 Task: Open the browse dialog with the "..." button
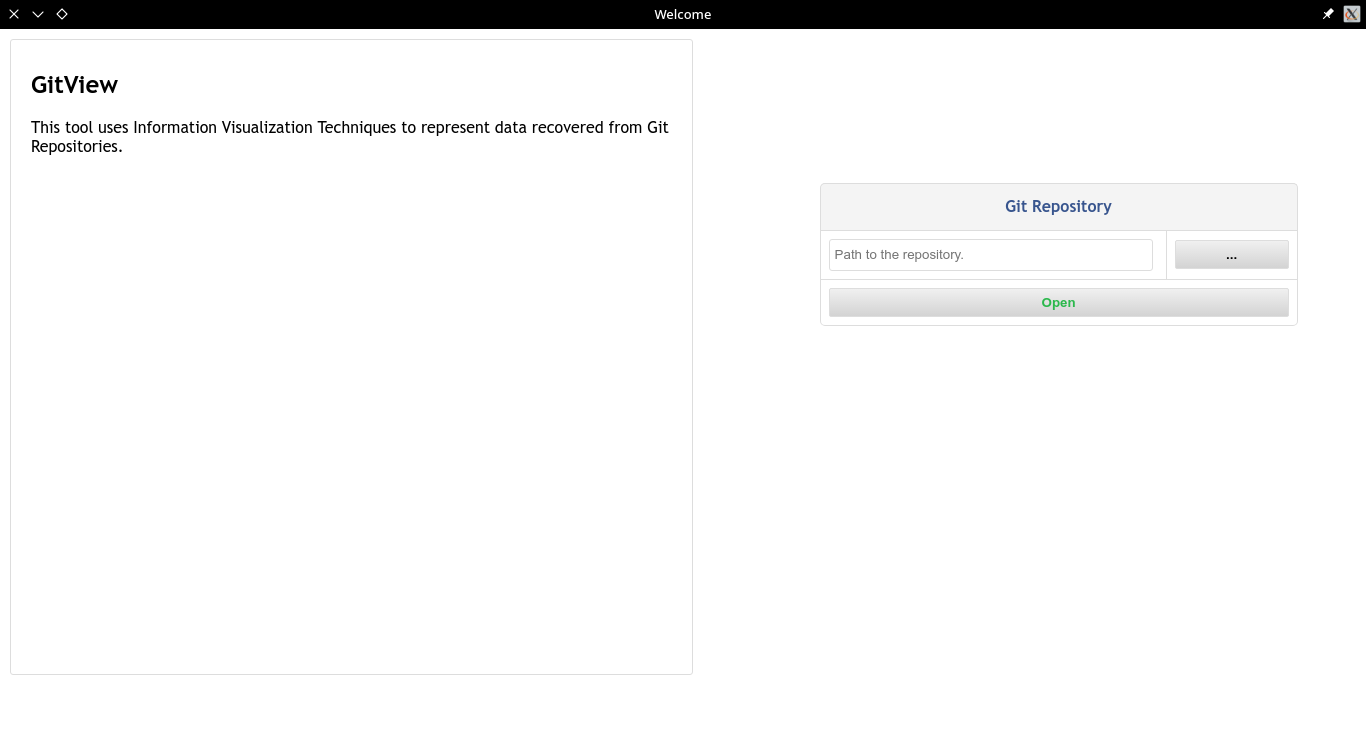coord(1231,255)
